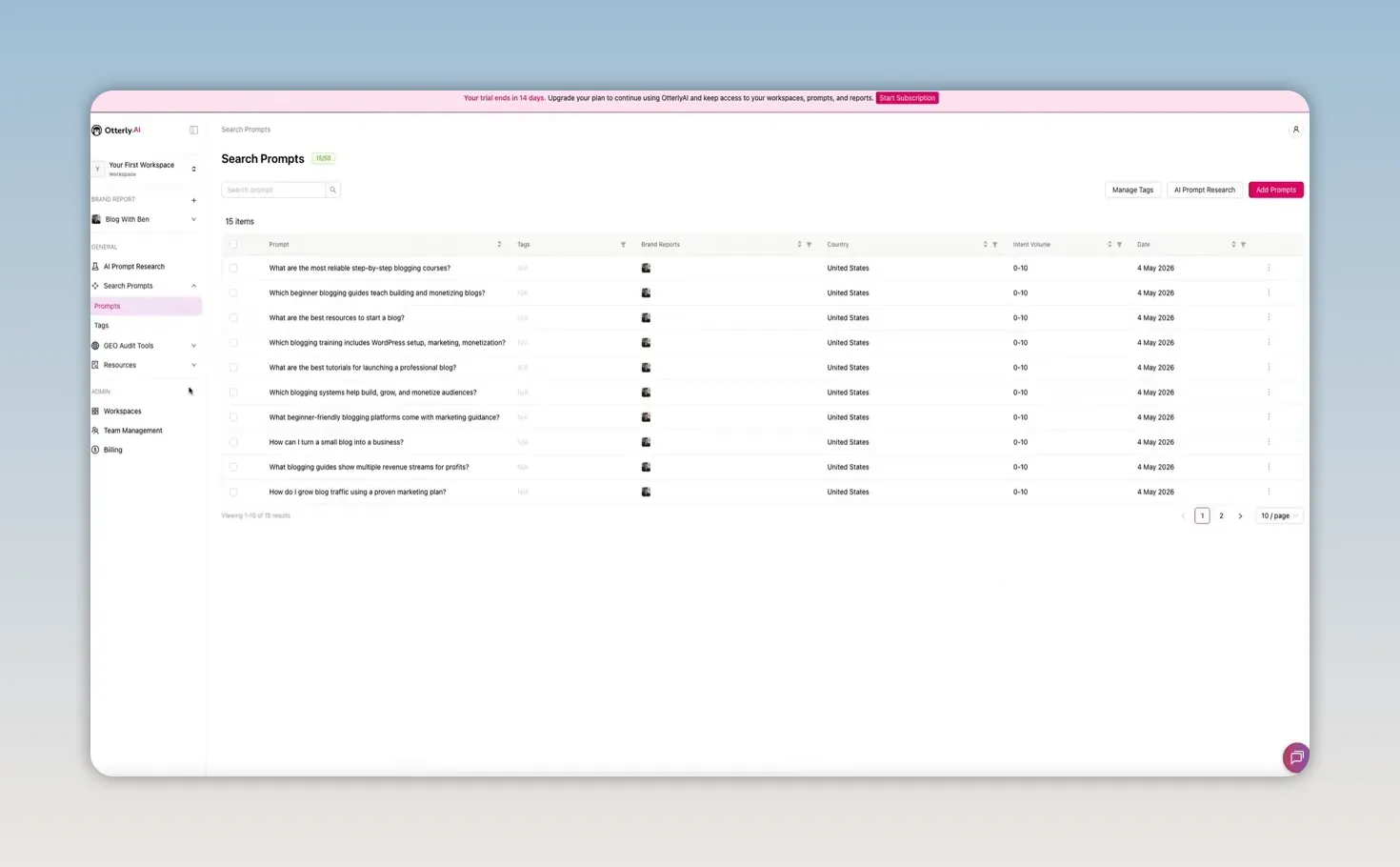Open Your First Workspace switcher
1400x867 pixels.
146,169
